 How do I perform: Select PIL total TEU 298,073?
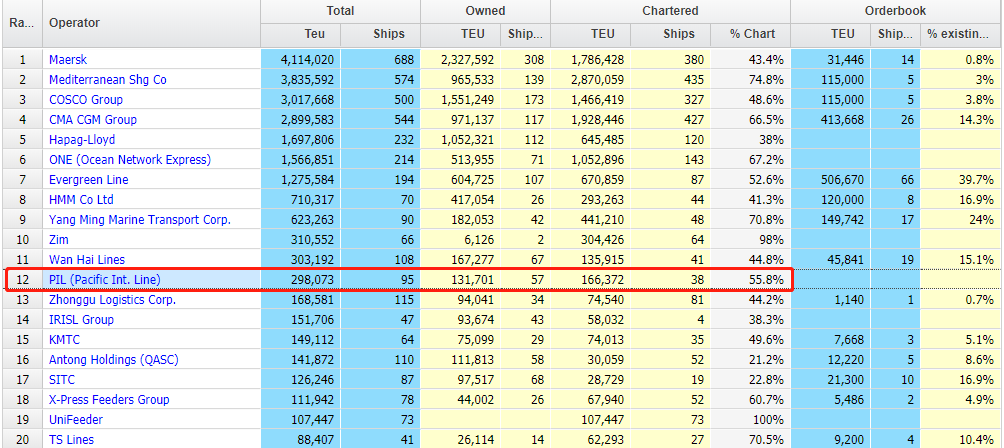312,280
